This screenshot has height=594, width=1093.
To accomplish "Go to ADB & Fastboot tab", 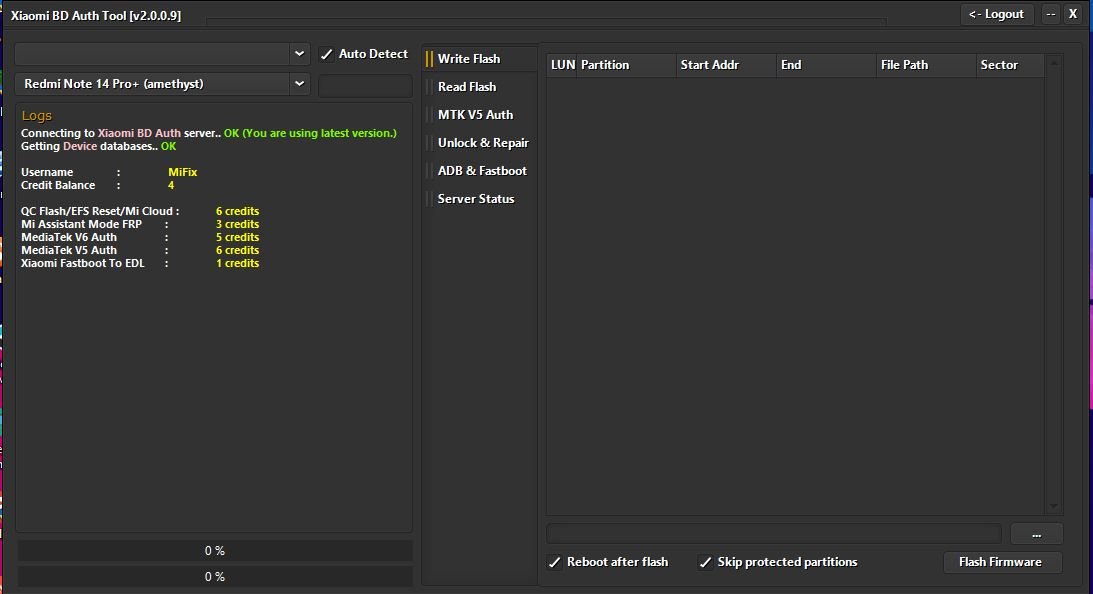I will (480, 170).
